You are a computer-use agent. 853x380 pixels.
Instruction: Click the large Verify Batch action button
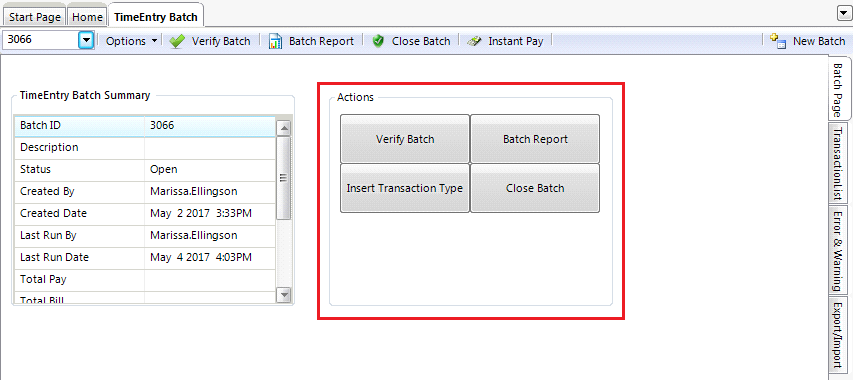click(x=405, y=139)
